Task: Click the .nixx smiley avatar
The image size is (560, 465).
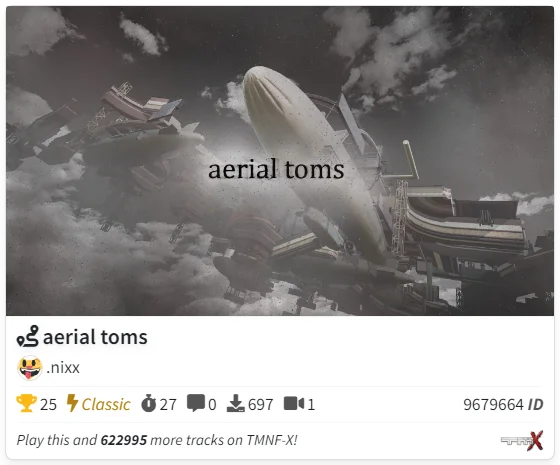Action: pos(30,368)
